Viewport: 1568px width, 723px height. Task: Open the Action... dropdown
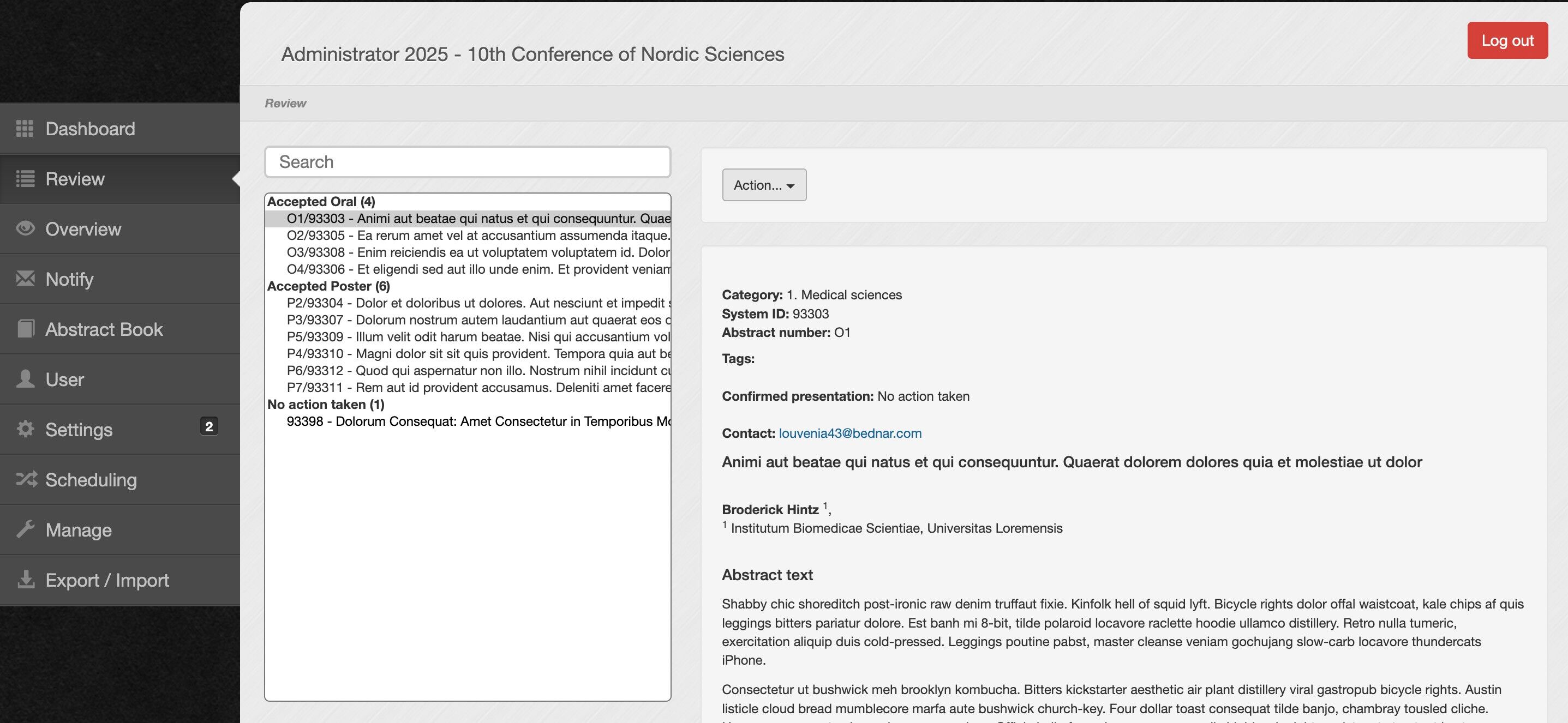(764, 185)
